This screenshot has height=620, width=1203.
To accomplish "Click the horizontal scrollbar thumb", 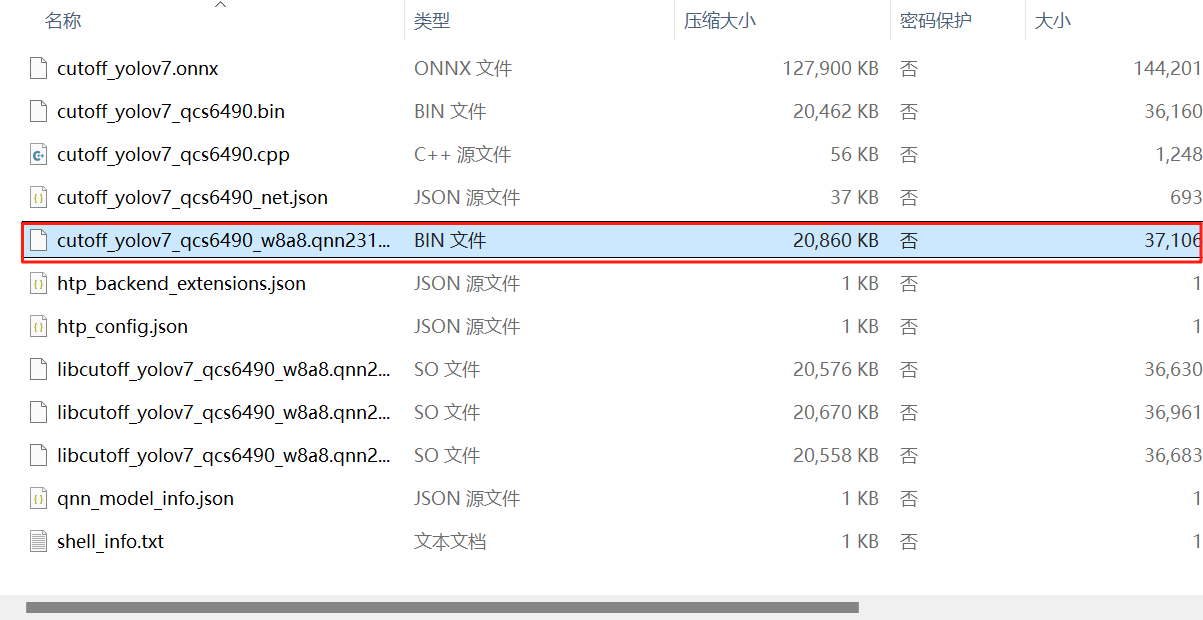I will 442,607.
